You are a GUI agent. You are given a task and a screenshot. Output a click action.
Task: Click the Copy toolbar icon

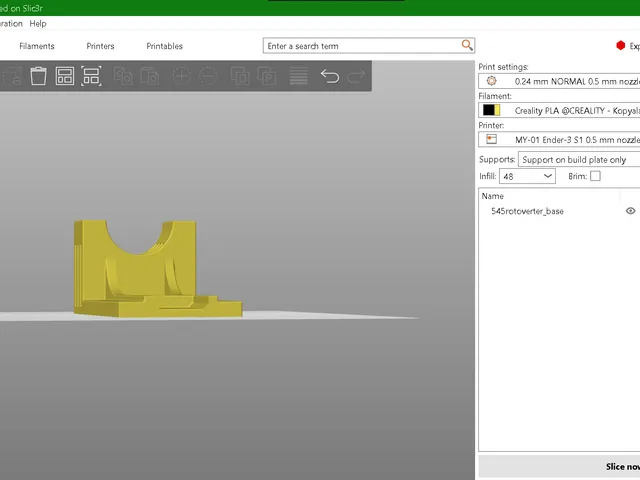pyautogui.click(x=123, y=76)
